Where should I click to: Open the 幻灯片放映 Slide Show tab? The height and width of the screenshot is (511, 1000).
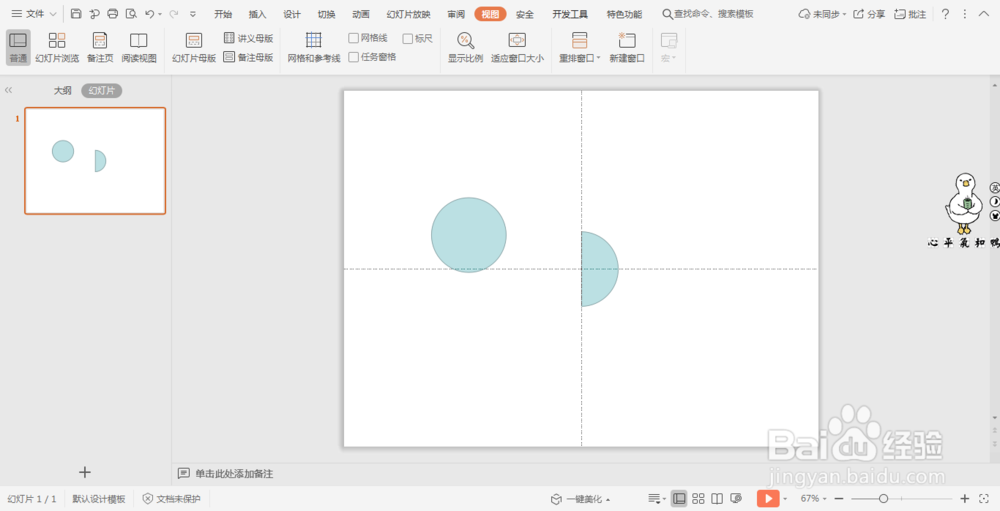[x=409, y=14]
